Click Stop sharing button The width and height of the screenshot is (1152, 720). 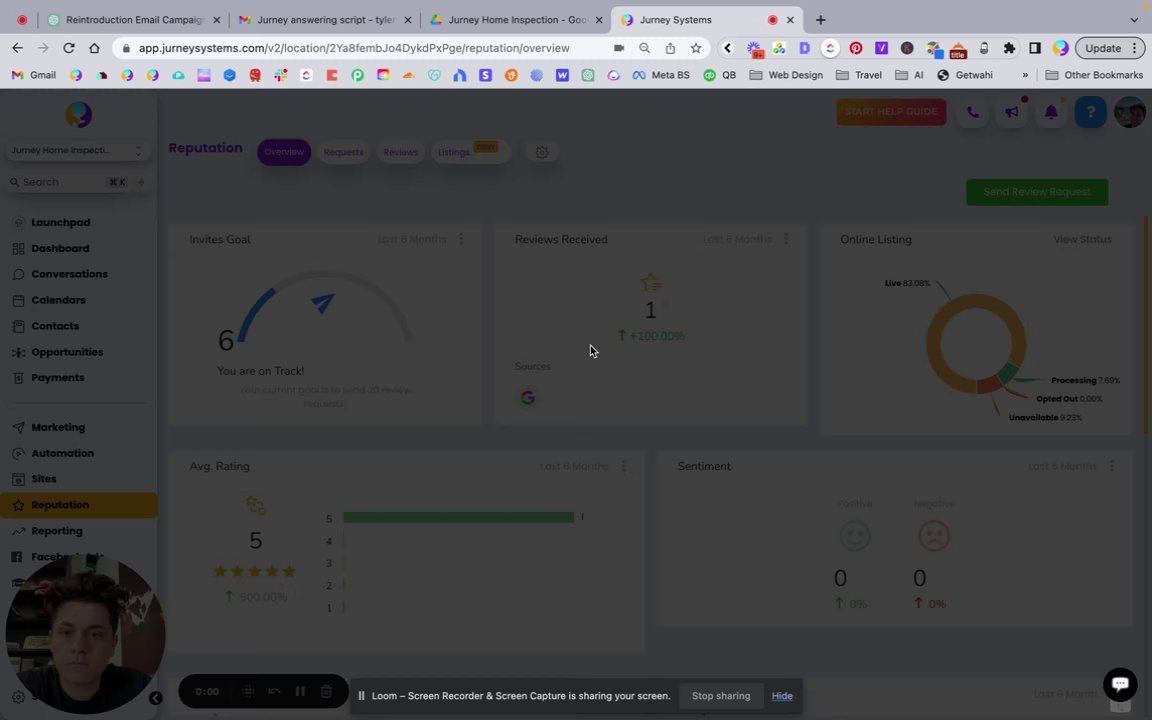[721, 696]
